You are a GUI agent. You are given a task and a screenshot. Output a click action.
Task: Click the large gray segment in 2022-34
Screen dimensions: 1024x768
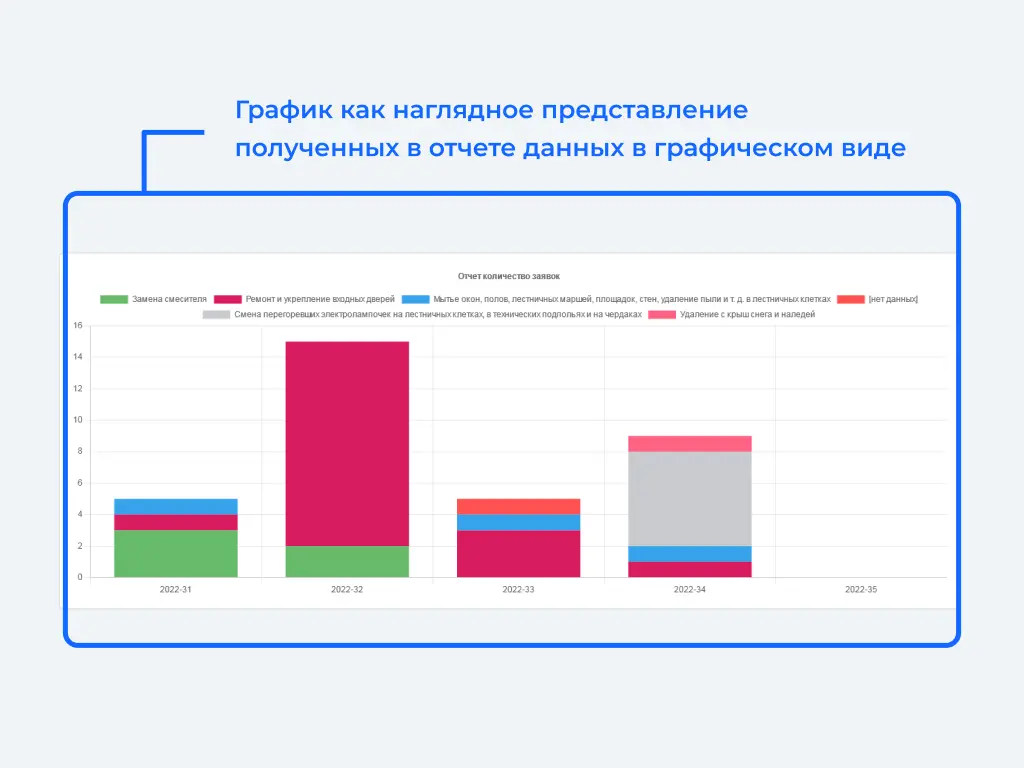click(689, 498)
